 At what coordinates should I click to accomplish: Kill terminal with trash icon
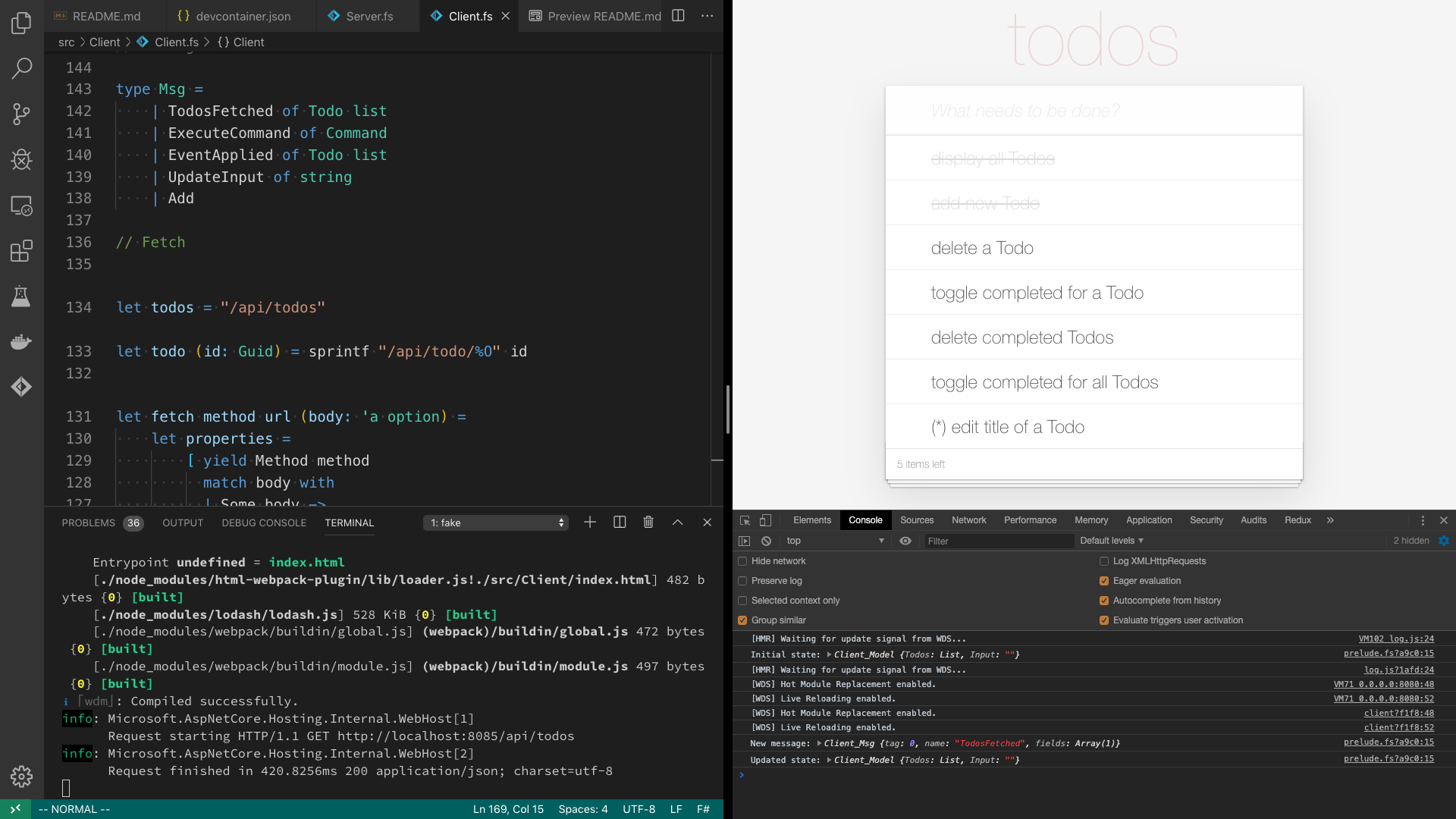[x=648, y=522]
